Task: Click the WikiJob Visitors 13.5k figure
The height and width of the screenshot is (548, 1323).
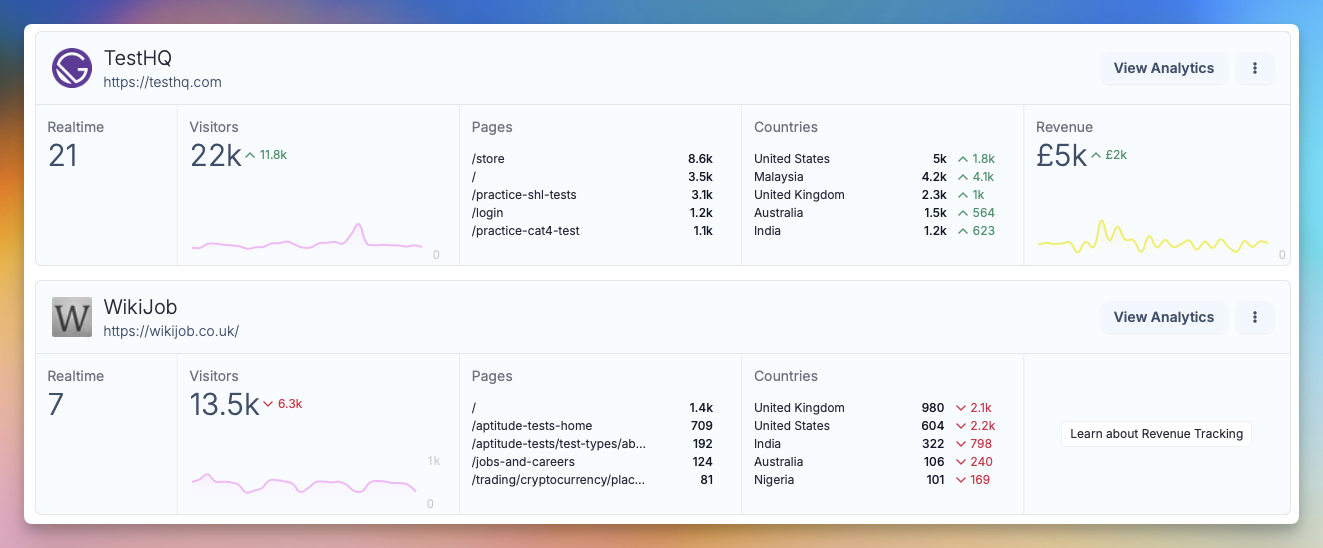Action: (x=224, y=405)
